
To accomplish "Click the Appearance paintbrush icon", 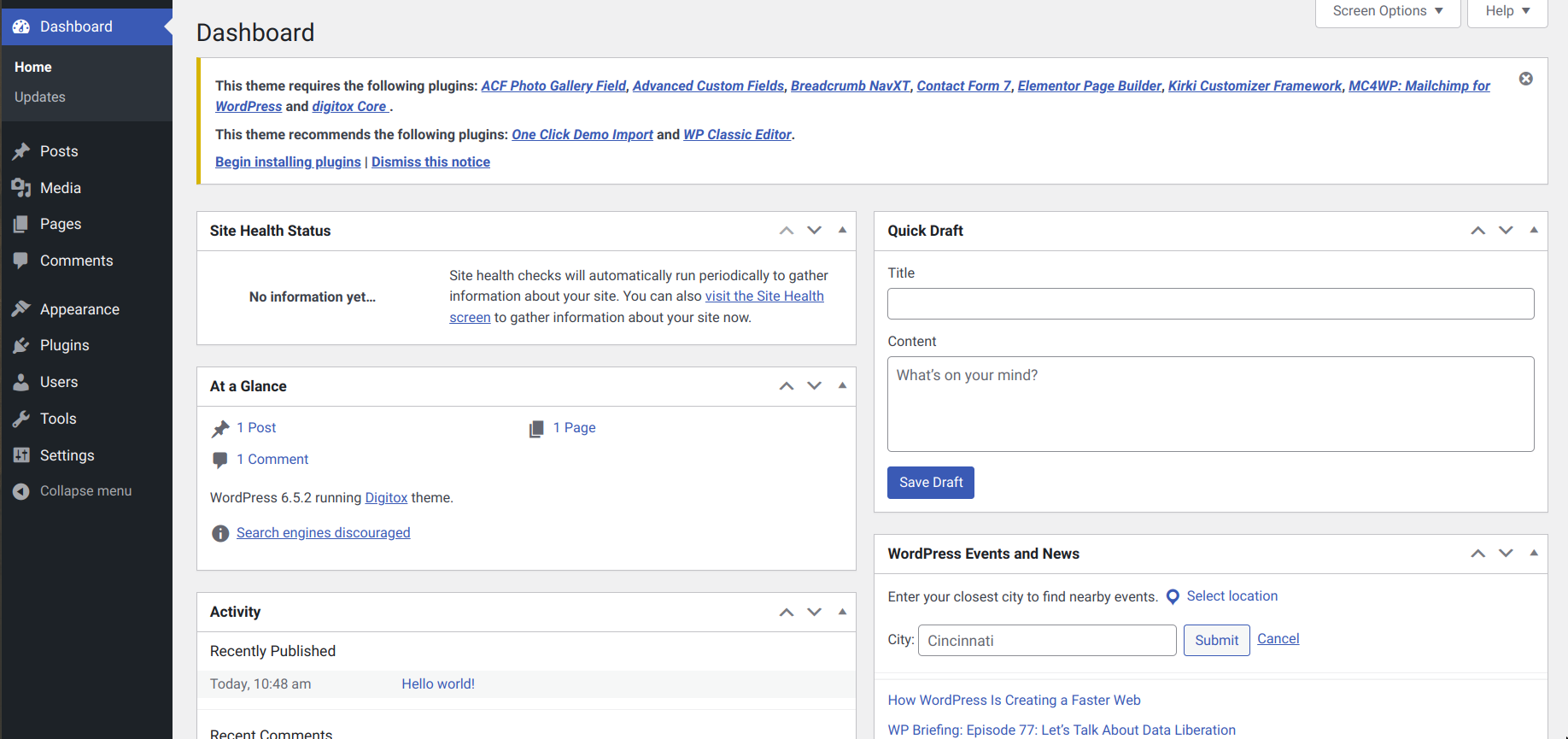I will [21, 309].
